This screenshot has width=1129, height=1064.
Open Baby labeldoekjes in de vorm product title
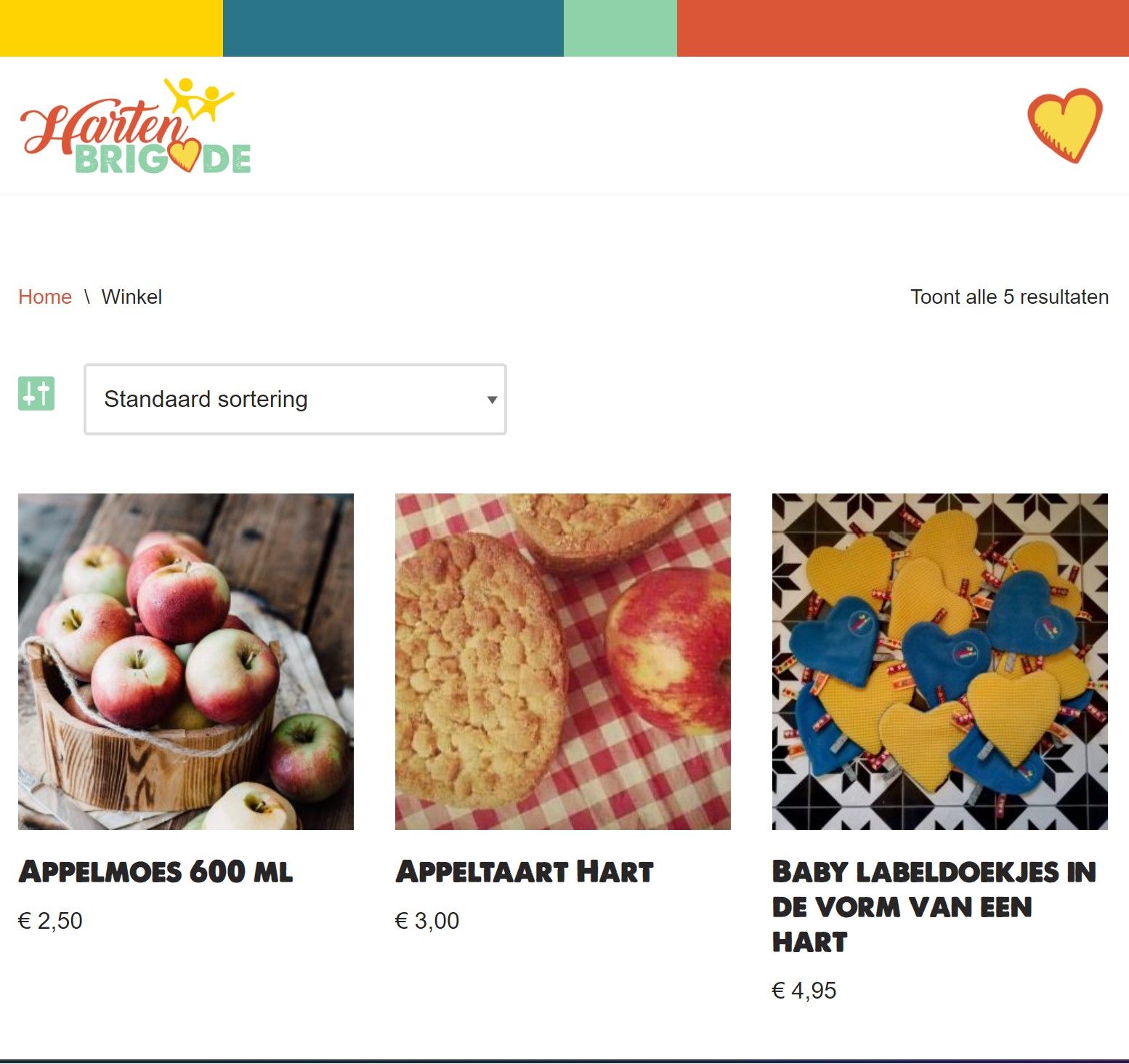[934, 906]
